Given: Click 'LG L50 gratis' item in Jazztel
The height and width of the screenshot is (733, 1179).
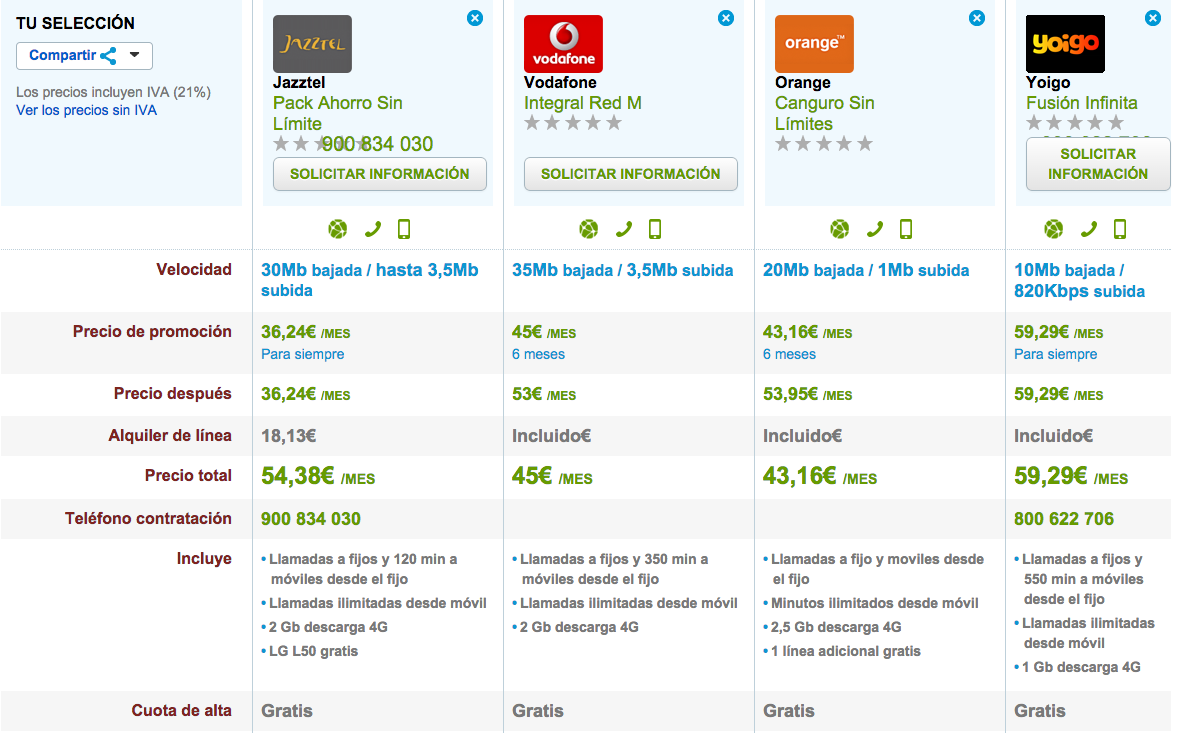Looking at the screenshot, I should tap(314, 651).
